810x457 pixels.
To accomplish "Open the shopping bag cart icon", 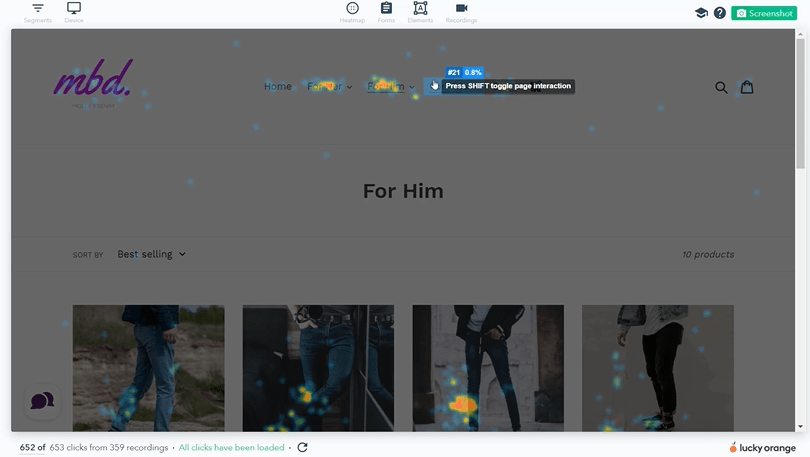I will pos(747,87).
